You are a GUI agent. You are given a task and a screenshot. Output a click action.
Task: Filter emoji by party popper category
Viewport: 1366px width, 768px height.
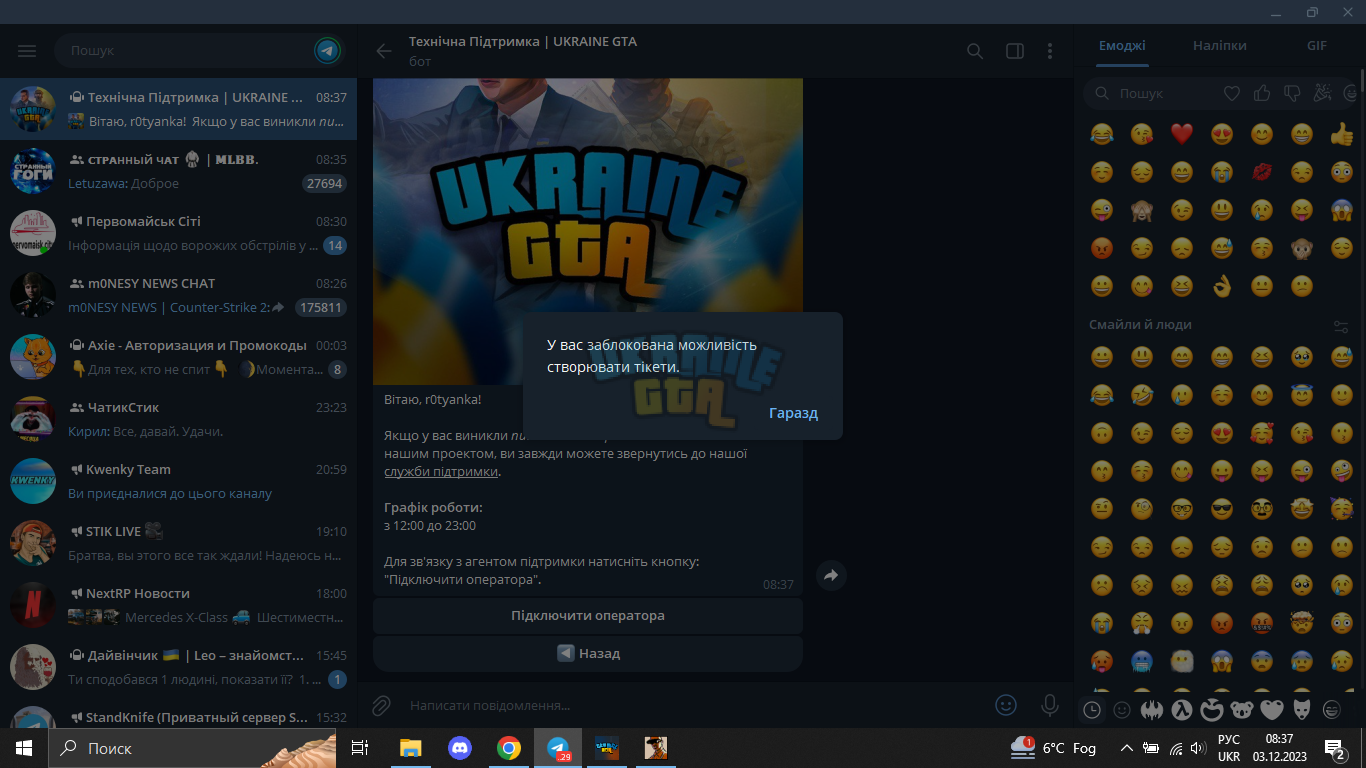click(1322, 93)
